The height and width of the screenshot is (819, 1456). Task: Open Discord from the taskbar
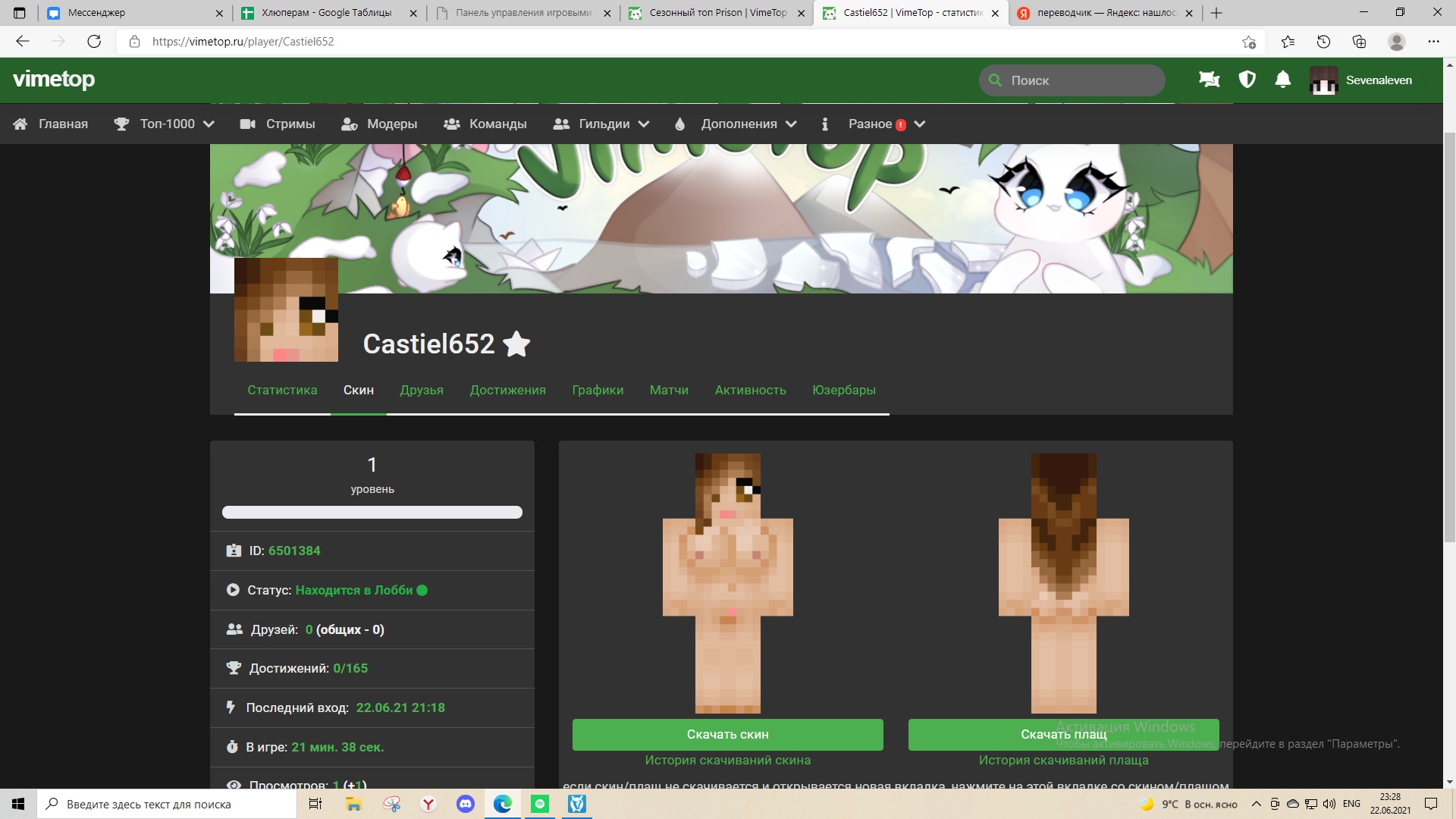point(466,804)
